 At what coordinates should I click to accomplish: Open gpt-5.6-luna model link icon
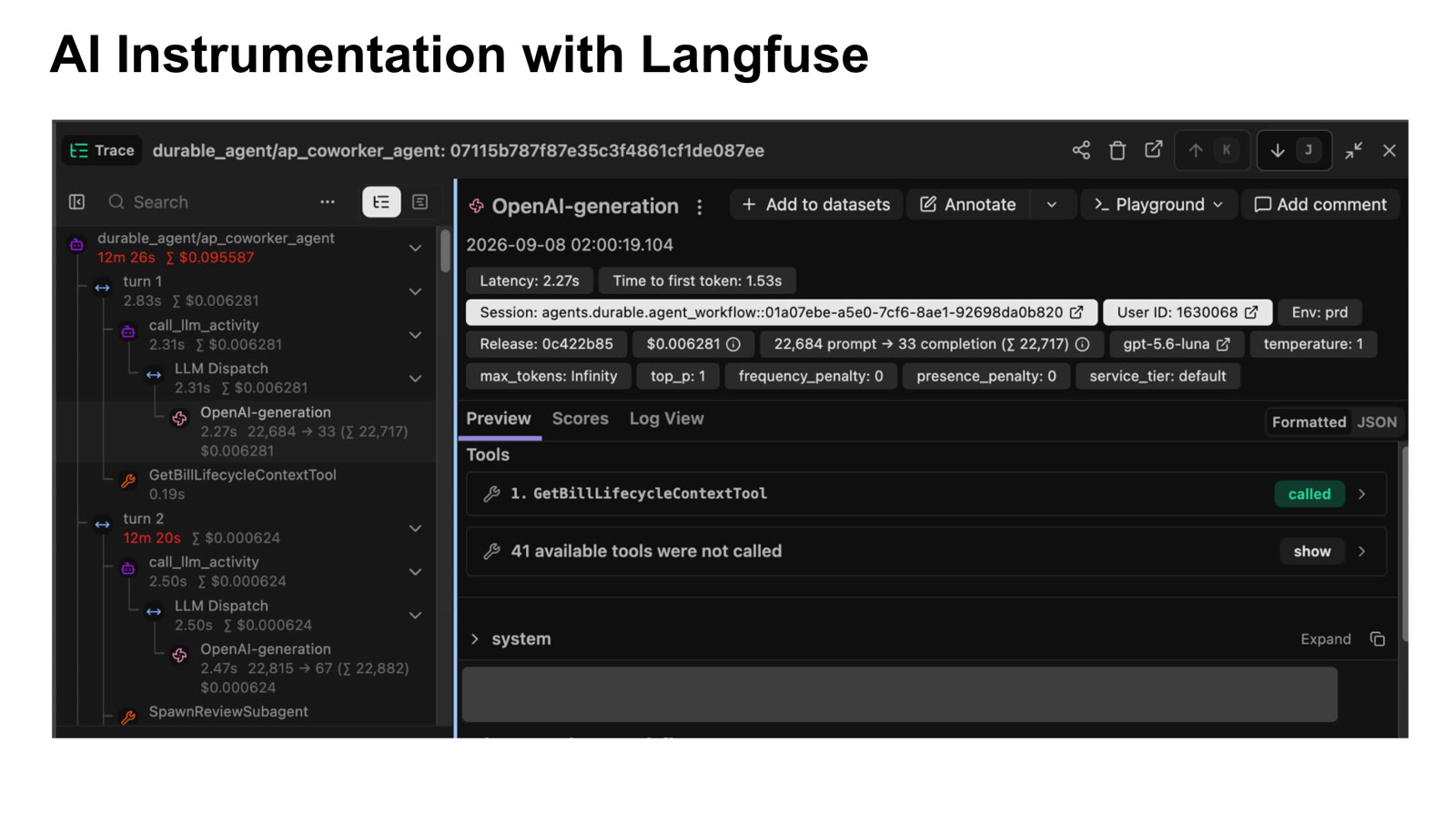click(1223, 344)
